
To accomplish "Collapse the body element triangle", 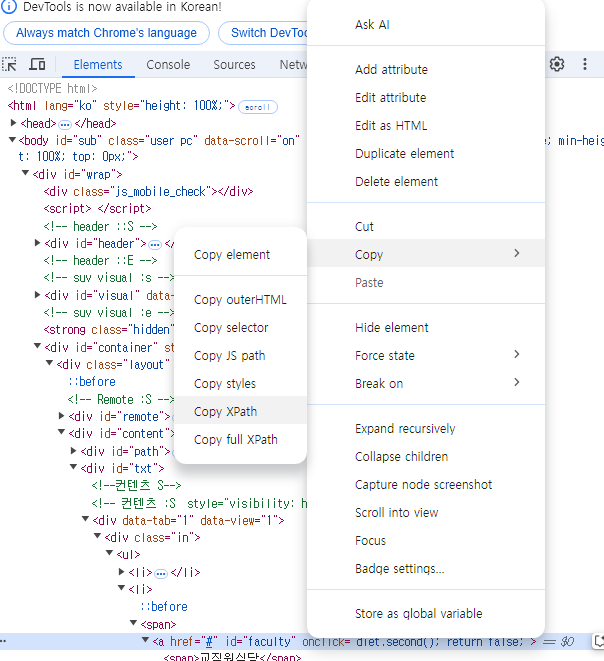I will click(12, 140).
